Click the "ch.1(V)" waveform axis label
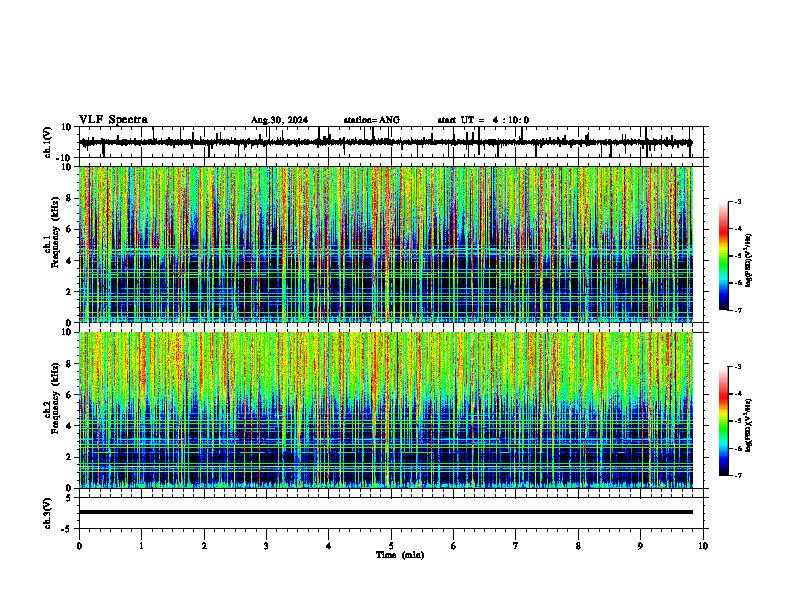This screenshot has height=612, width=792. [47, 142]
